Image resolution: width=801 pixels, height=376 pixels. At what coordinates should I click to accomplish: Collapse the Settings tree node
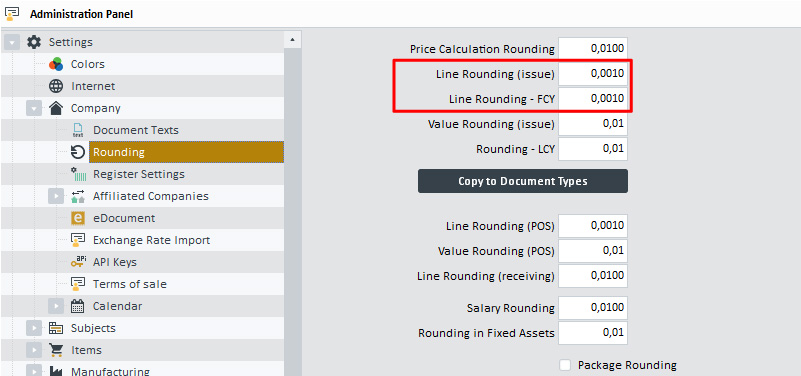click(x=12, y=42)
